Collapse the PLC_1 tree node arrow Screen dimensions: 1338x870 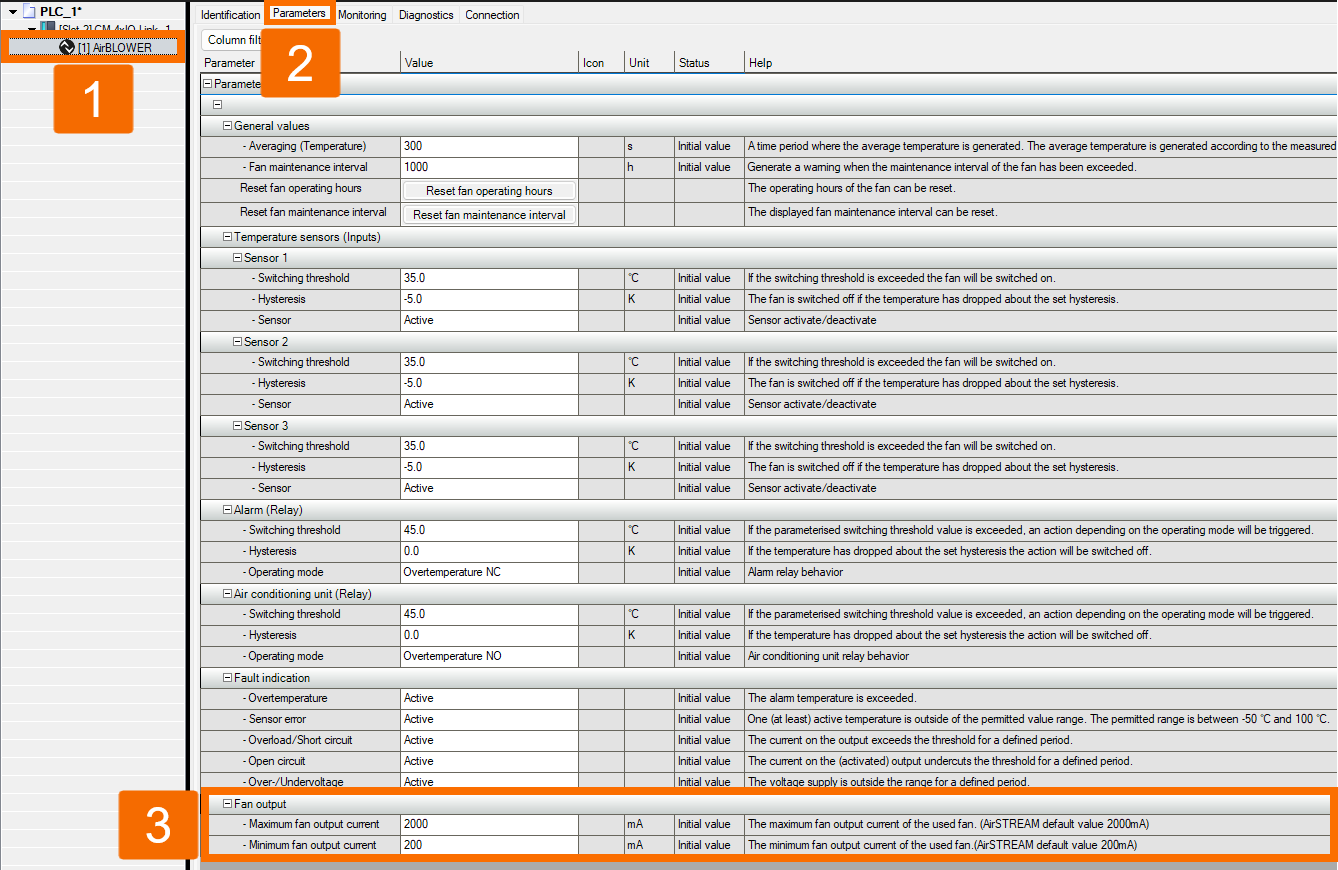pyautogui.click(x=12, y=11)
